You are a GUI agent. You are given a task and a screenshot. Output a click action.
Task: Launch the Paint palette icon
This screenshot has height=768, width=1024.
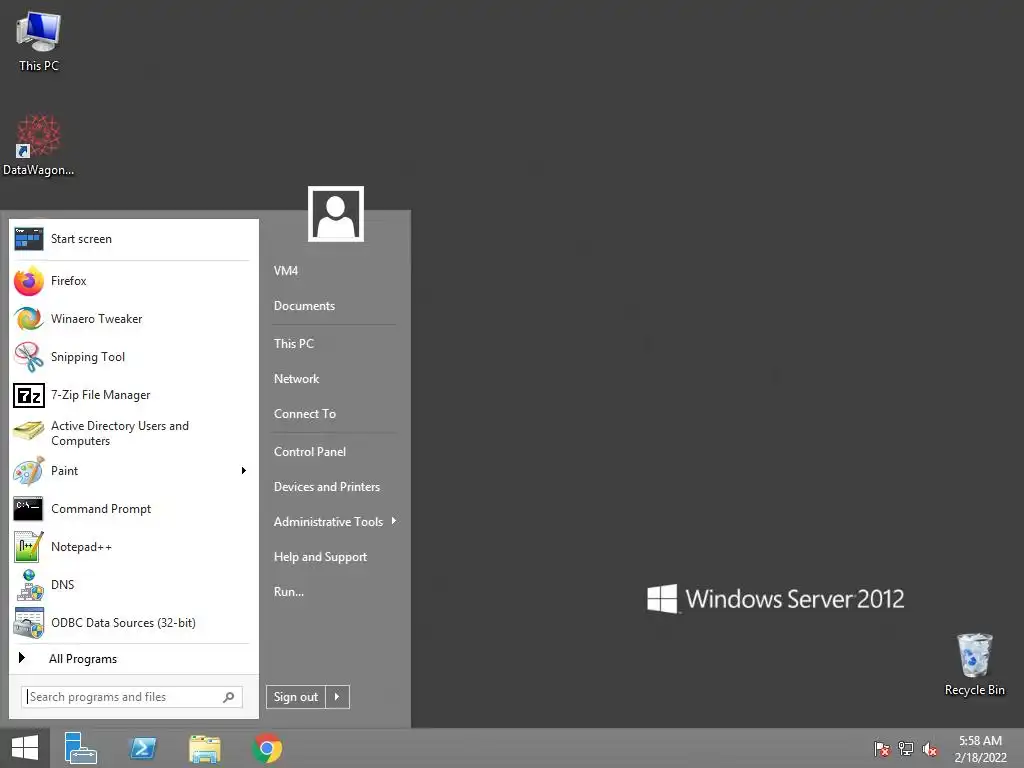[28, 471]
